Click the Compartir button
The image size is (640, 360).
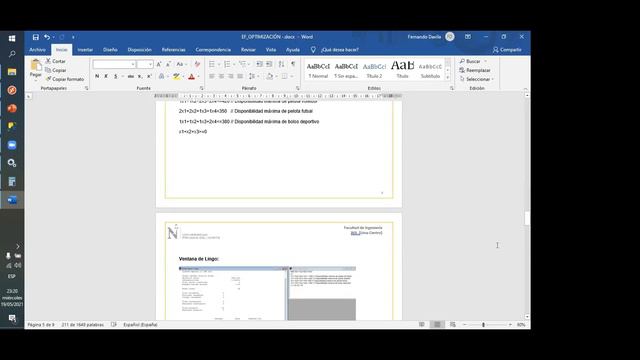pyautogui.click(x=507, y=50)
